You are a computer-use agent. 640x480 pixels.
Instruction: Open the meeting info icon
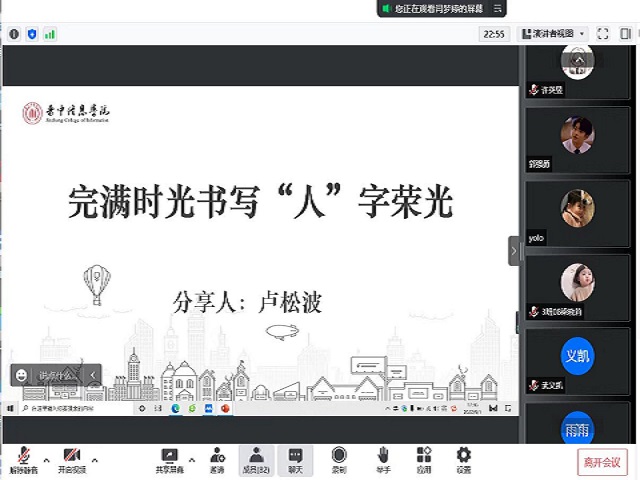(14, 34)
